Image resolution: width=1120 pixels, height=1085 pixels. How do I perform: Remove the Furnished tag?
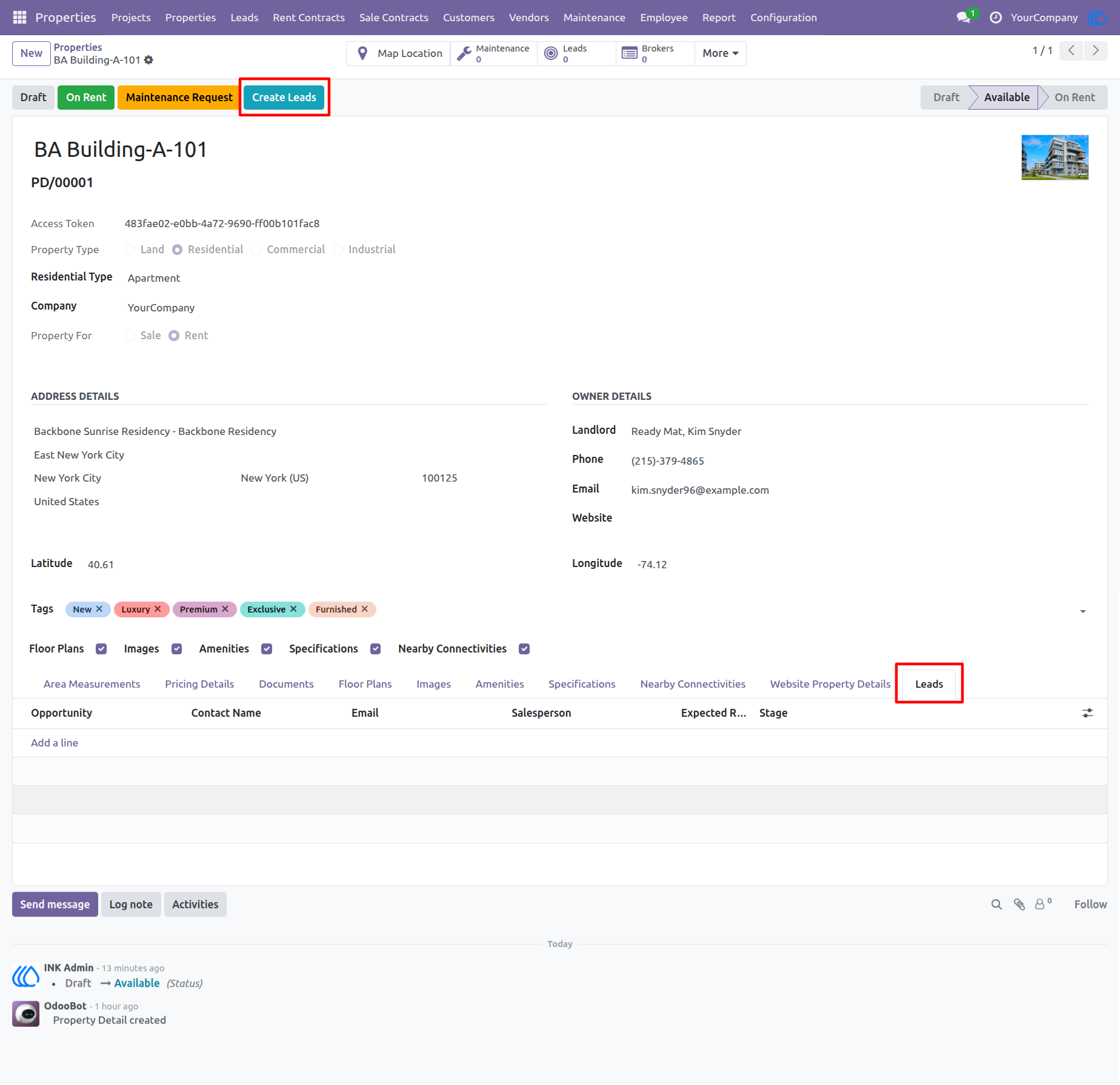[x=365, y=609]
